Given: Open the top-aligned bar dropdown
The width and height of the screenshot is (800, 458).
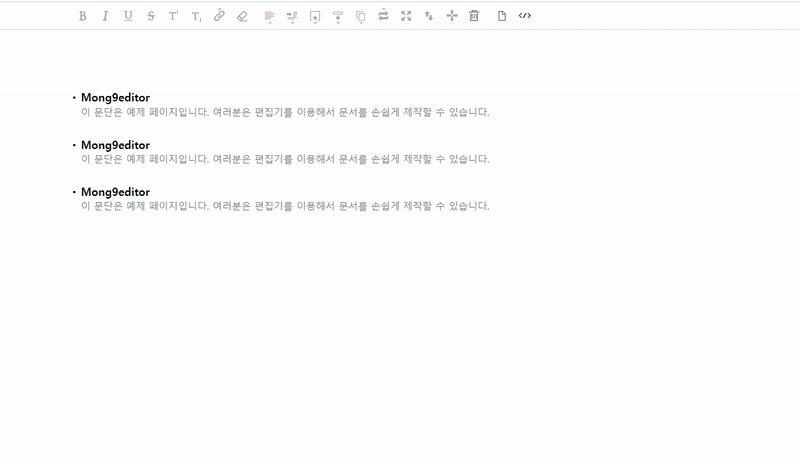Looking at the screenshot, I should (337, 16).
